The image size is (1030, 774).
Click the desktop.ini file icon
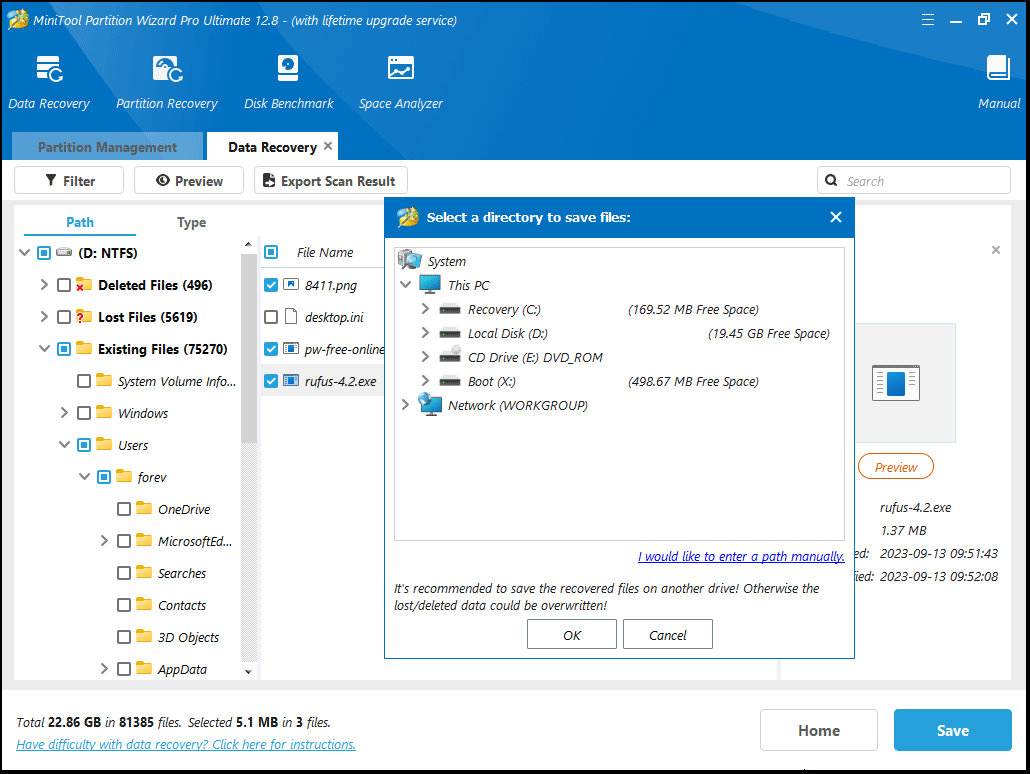(x=291, y=317)
